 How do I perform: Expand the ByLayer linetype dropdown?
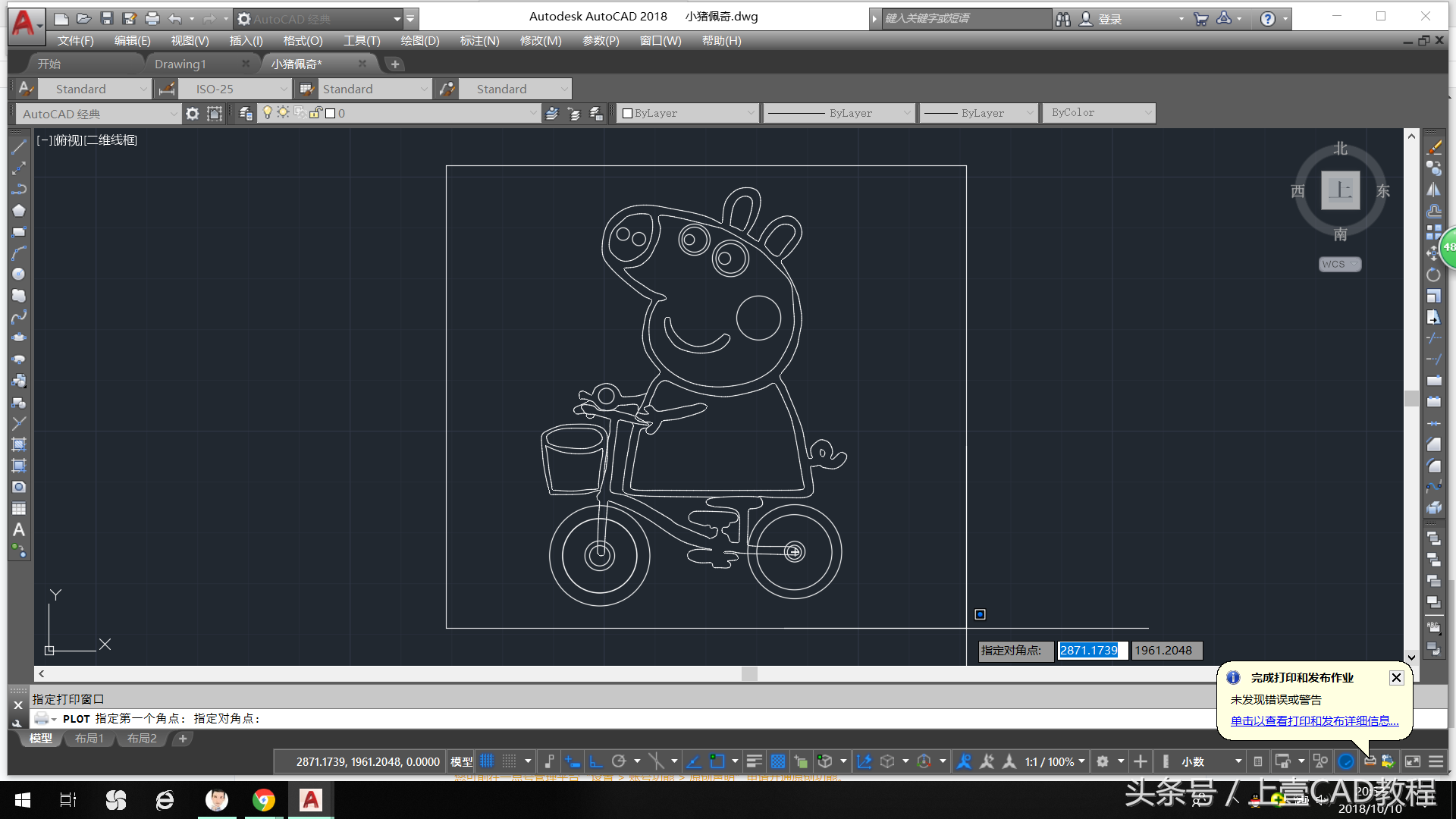907,113
